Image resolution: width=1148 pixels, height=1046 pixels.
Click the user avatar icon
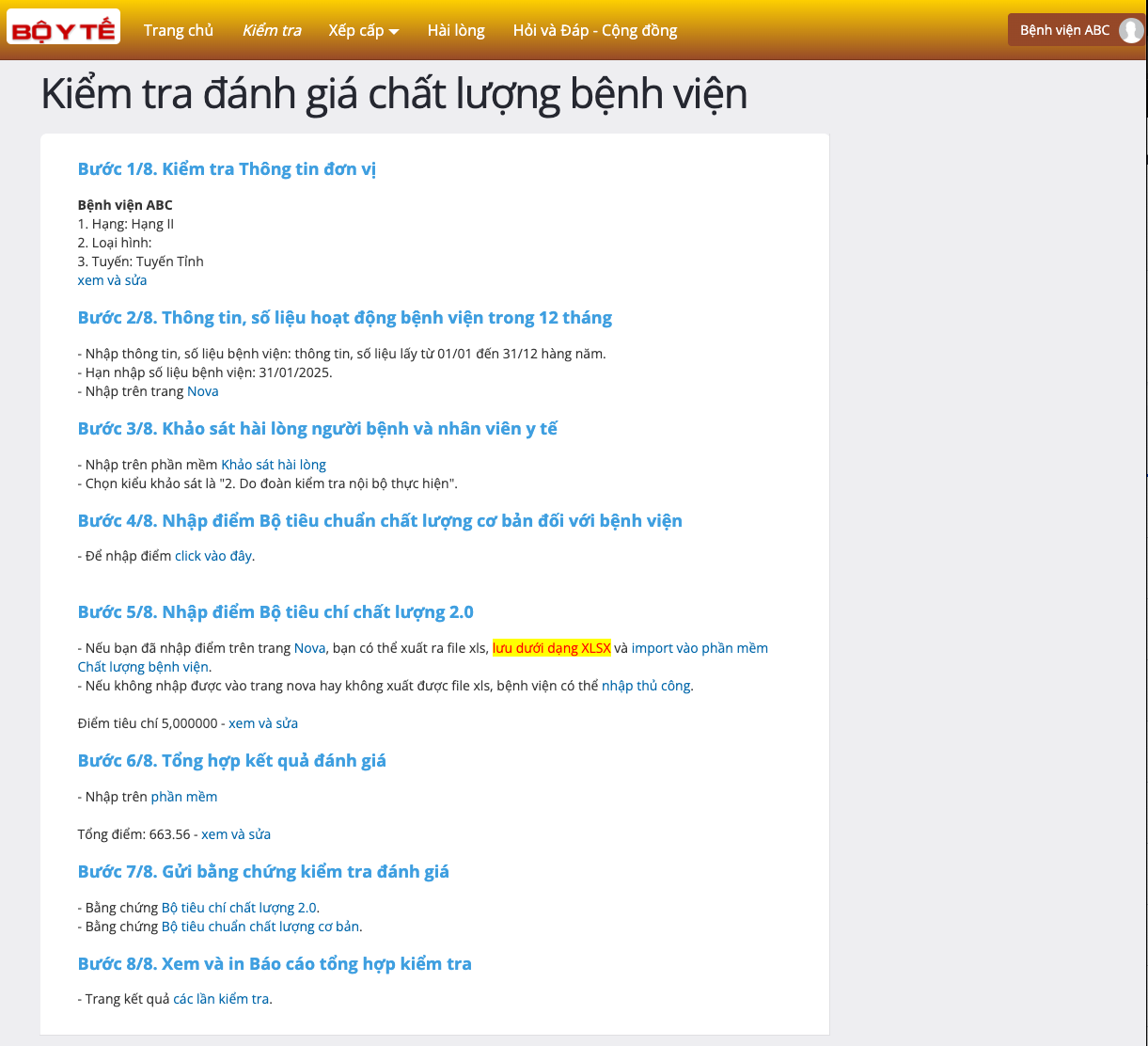tap(1130, 30)
